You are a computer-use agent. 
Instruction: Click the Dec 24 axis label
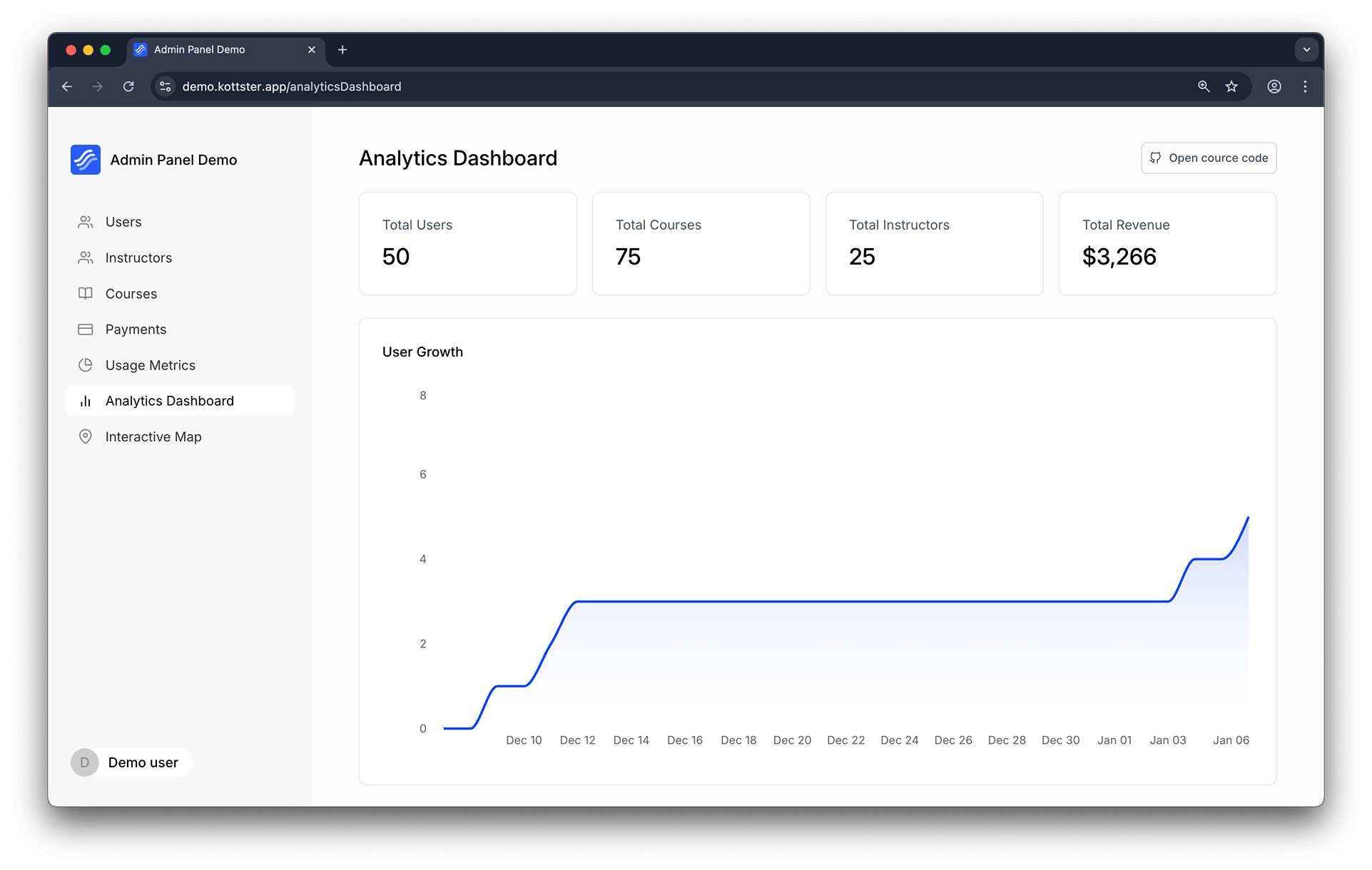pyautogui.click(x=900, y=740)
